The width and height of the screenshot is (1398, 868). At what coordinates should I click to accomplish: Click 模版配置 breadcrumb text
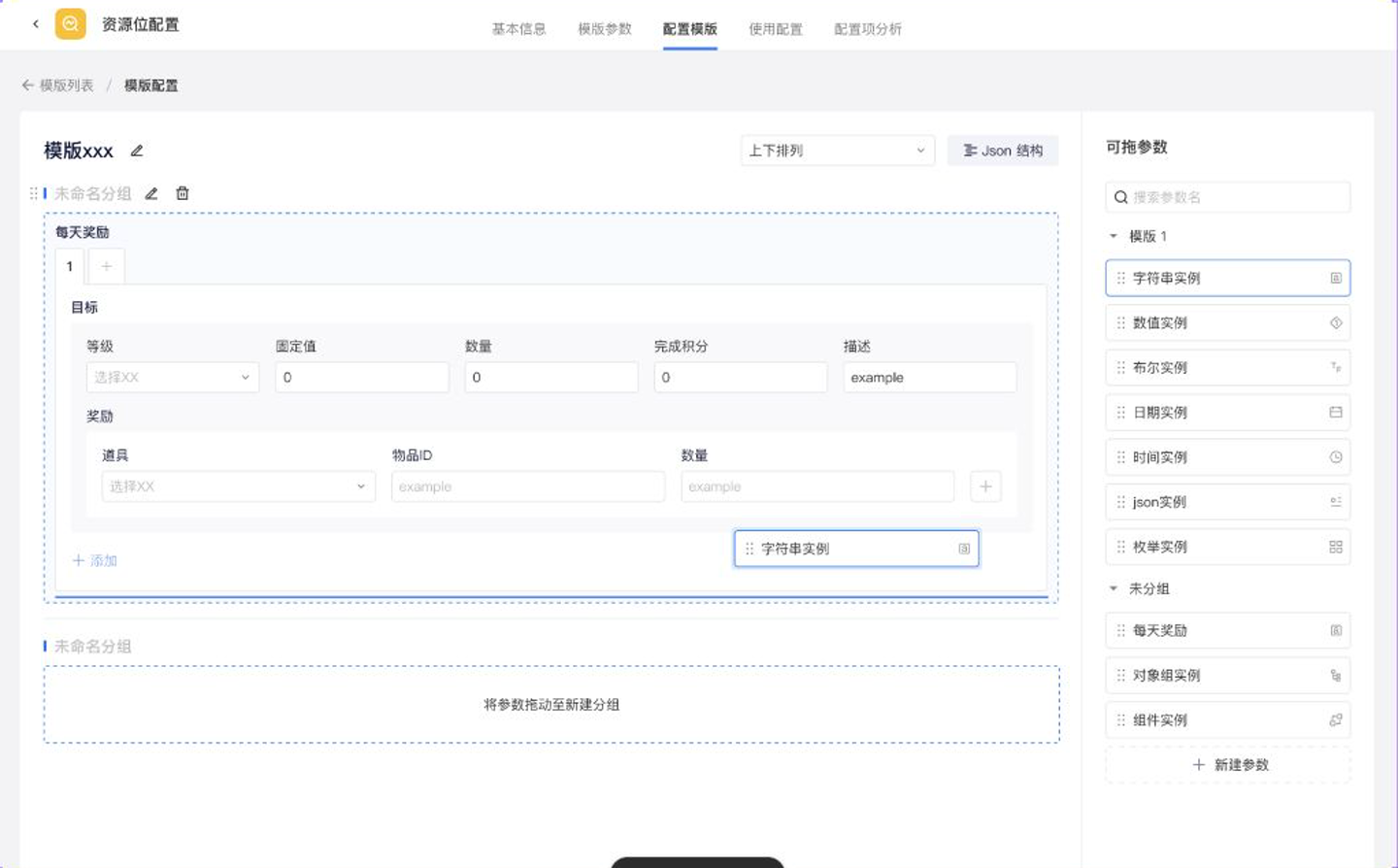(151, 85)
